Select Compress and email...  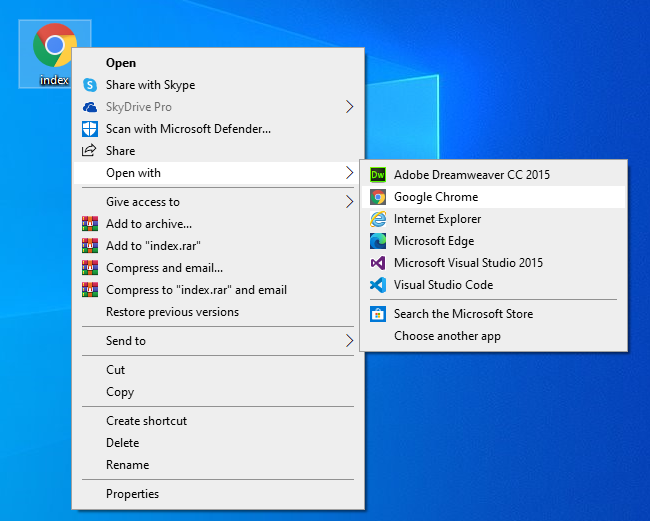[218, 268]
